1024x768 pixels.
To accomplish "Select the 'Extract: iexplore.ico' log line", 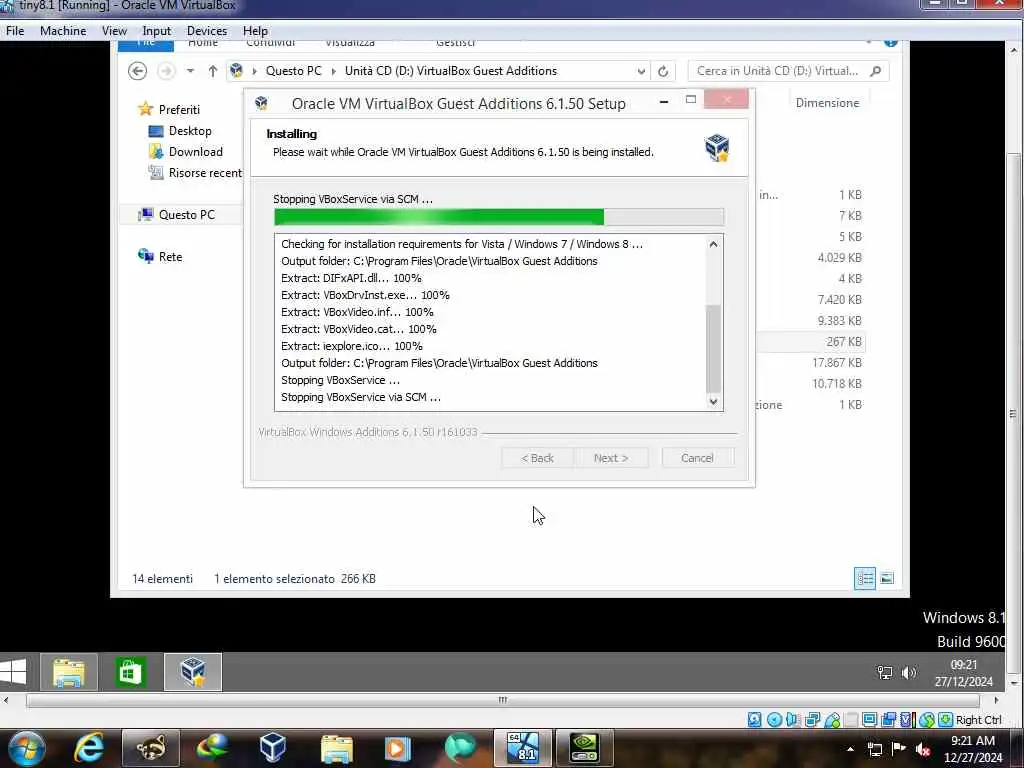I will tap(351, 346).
